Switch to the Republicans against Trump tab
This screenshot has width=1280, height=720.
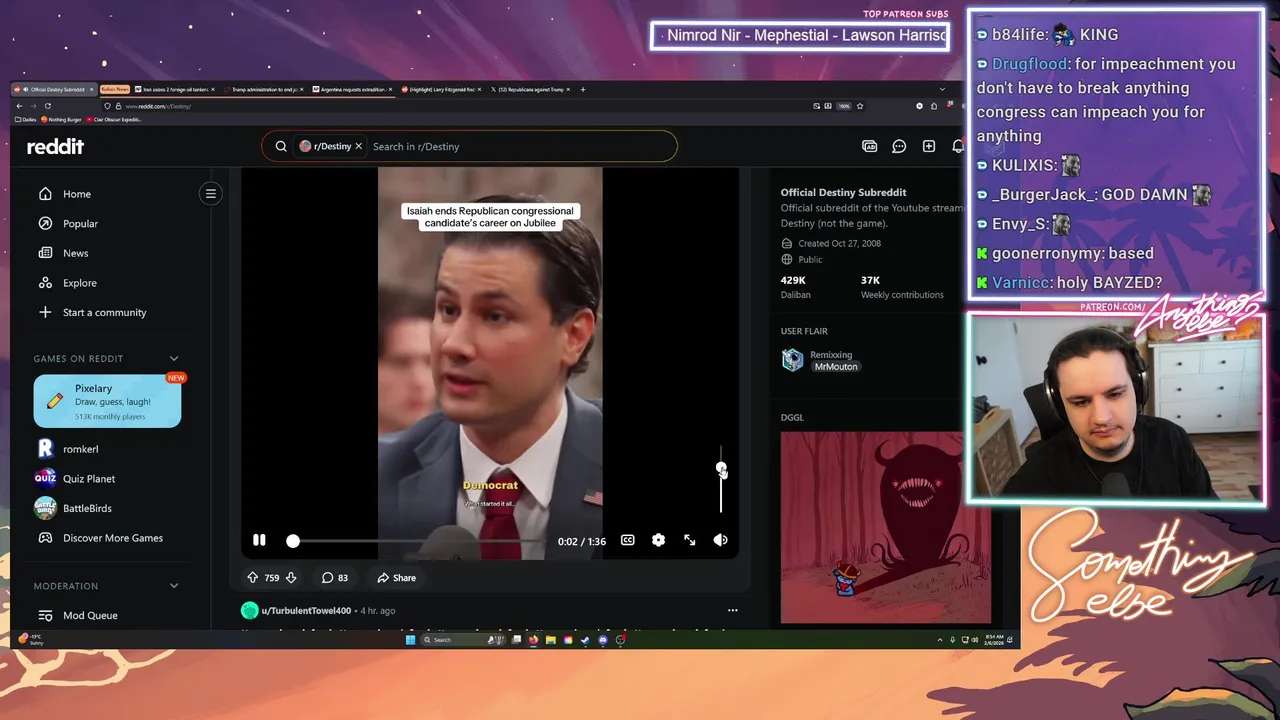point(530,89)
